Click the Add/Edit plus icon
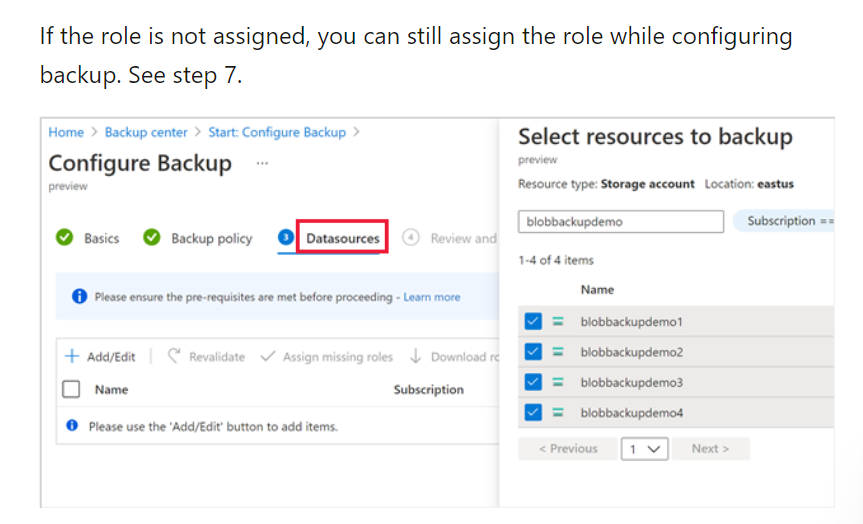 (72, 357)
